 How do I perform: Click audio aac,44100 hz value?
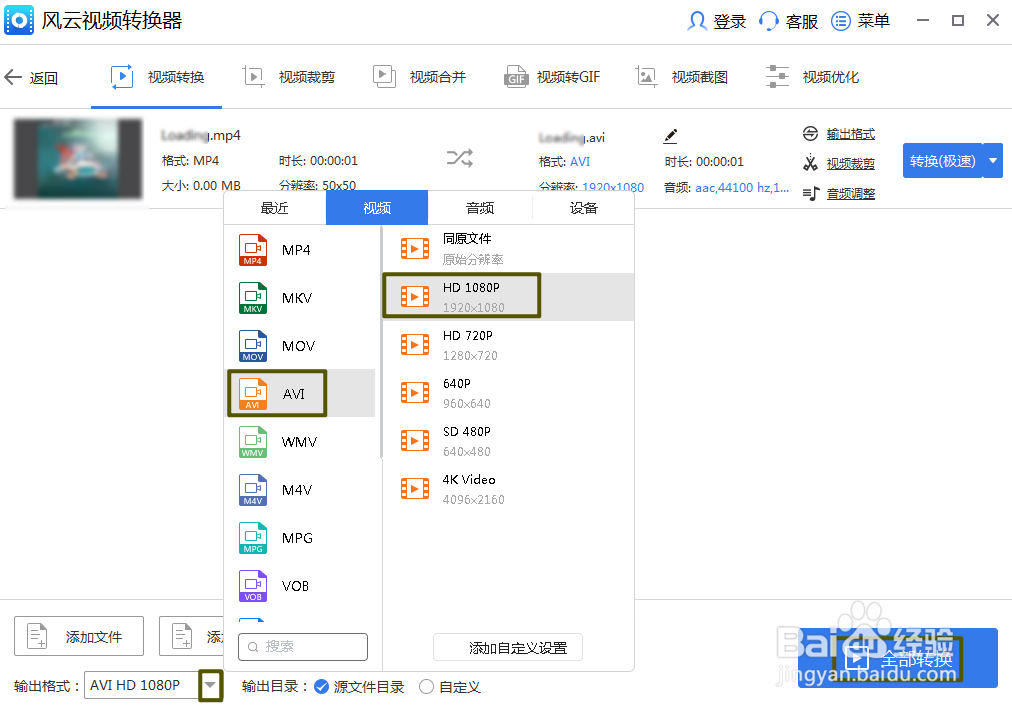742,188
